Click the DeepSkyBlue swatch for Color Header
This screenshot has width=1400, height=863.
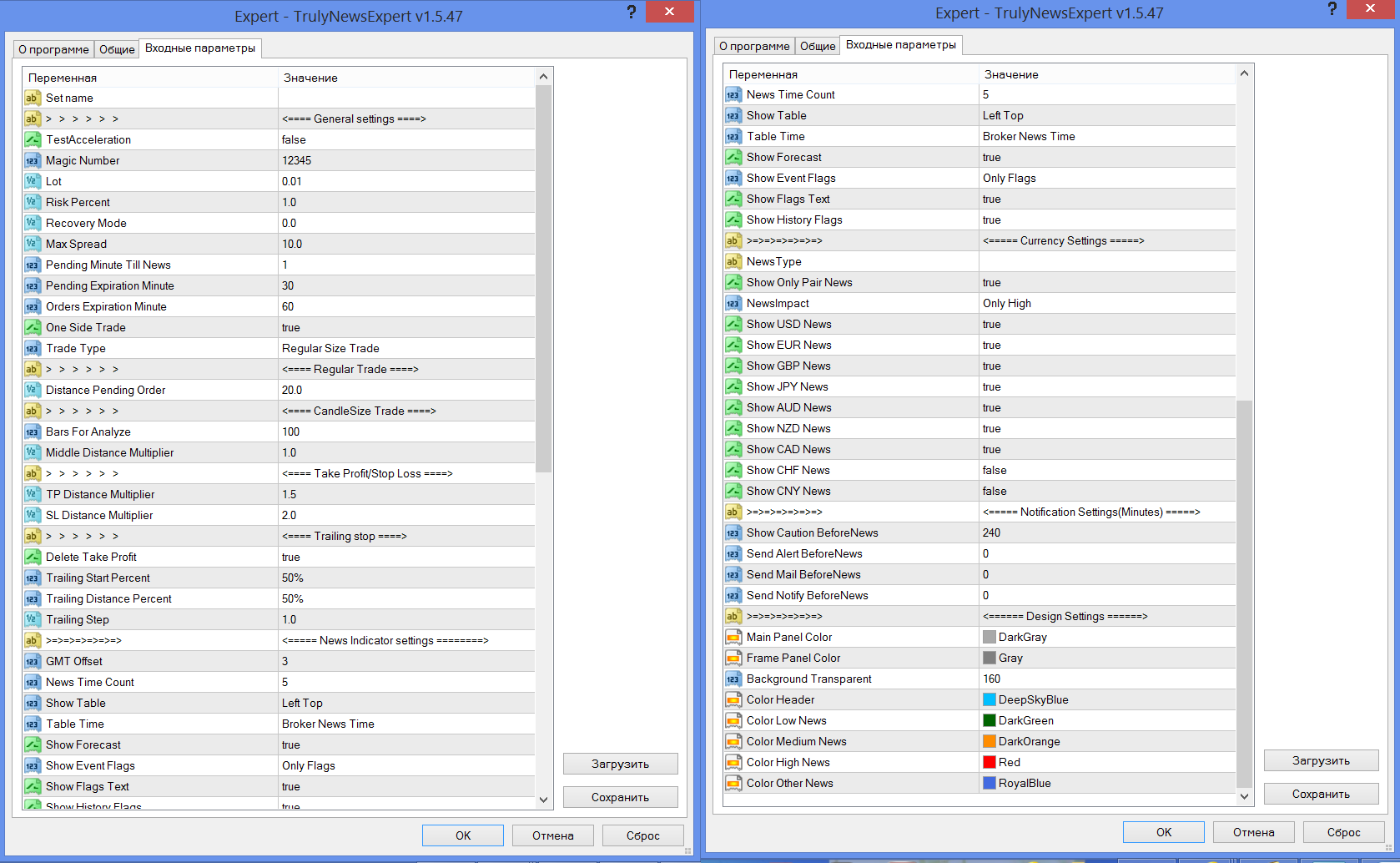point(990,699)
